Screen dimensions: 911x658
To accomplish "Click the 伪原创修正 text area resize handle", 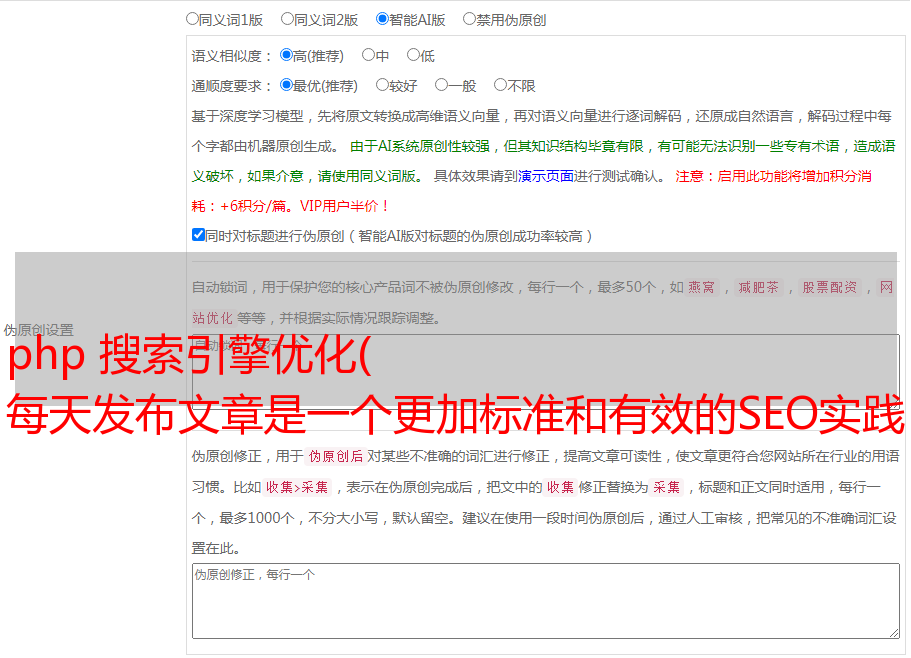I will 894,633.
